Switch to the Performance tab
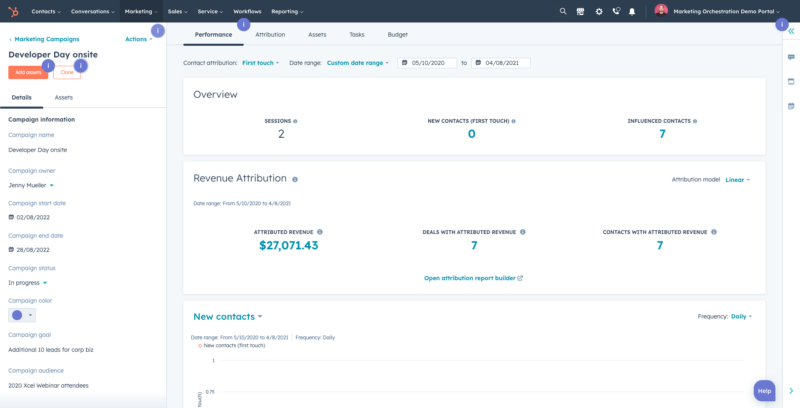The image size is (800, 408). pyautogui.click(x=213, y=35)
